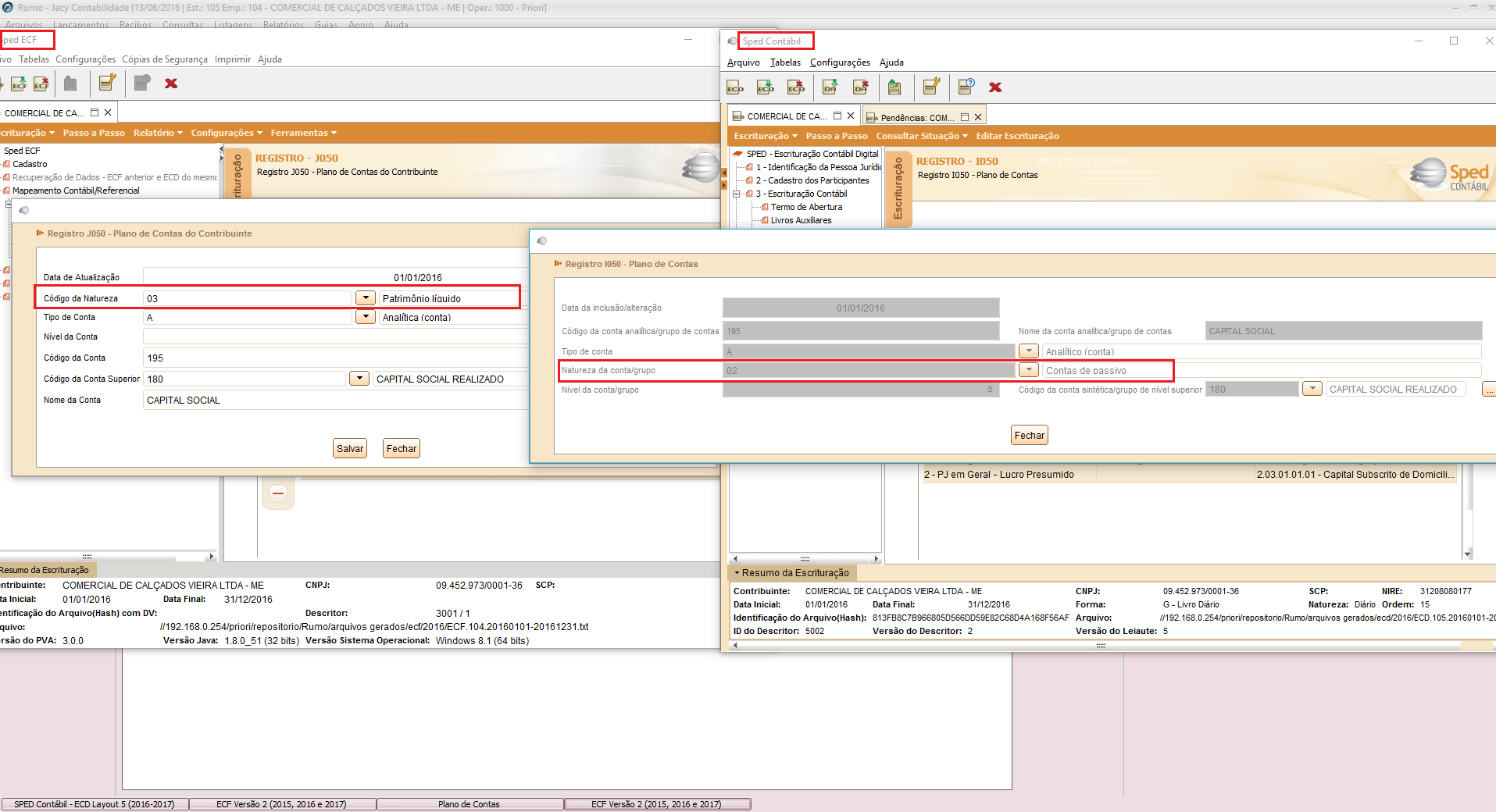Click the backup clipboard icon in Sped Contábil toolbar

(x=894, y=87)
